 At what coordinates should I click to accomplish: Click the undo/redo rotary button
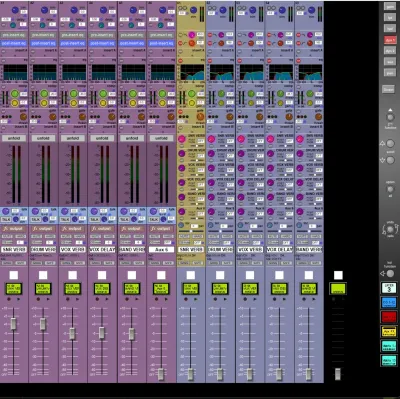[x=390, y=229]
